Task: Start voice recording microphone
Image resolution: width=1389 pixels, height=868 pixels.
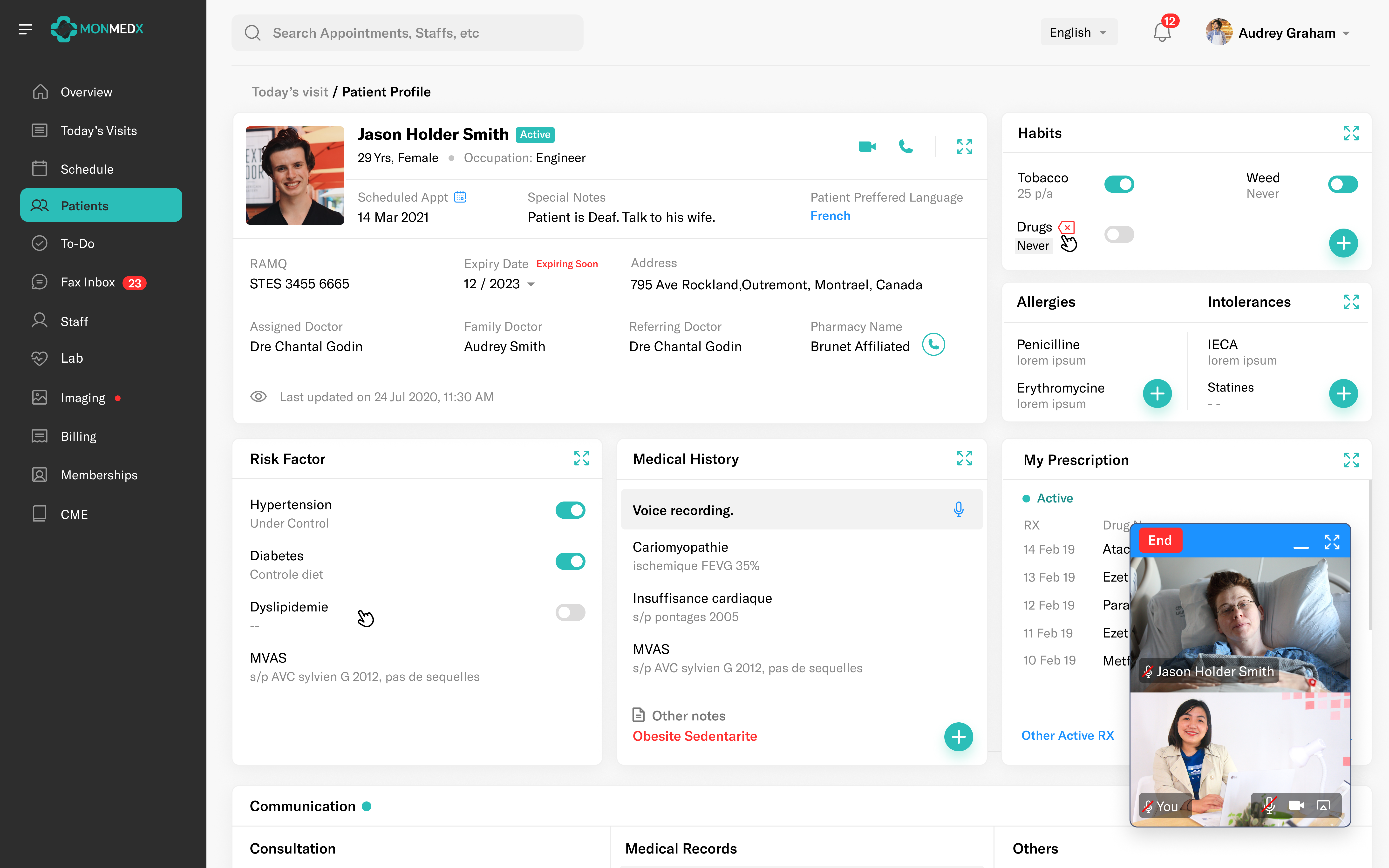Action: point(959,510)
